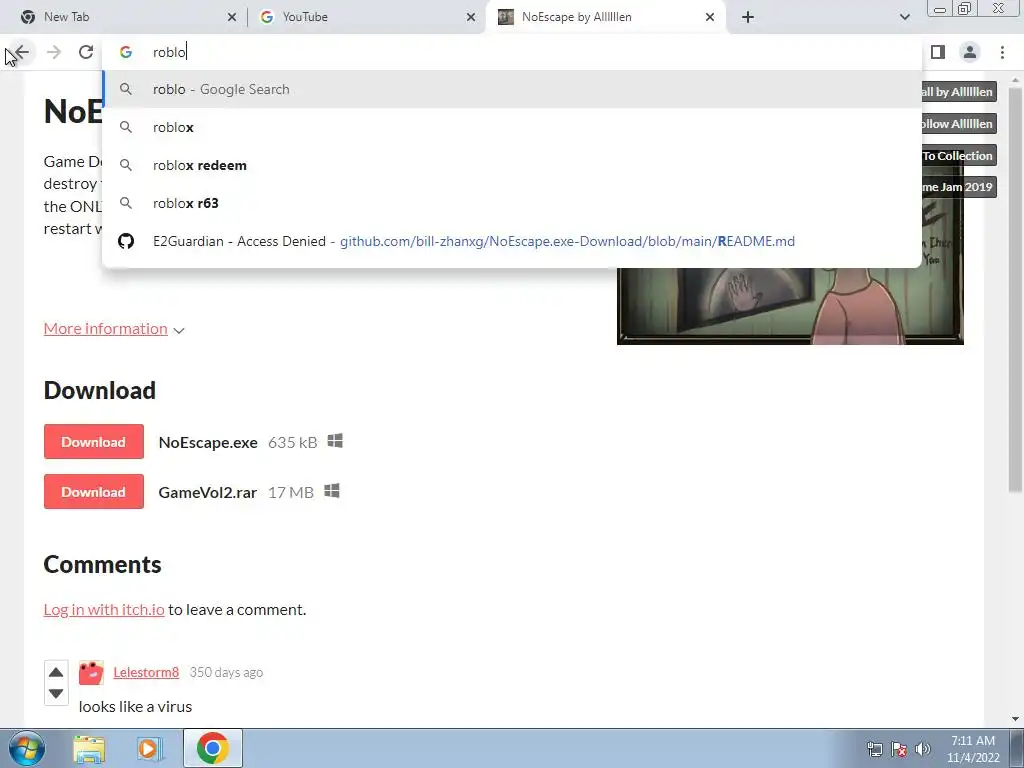Expand More information link
The height and width of the screenshot is (768, 1024).
pos(106,328)
